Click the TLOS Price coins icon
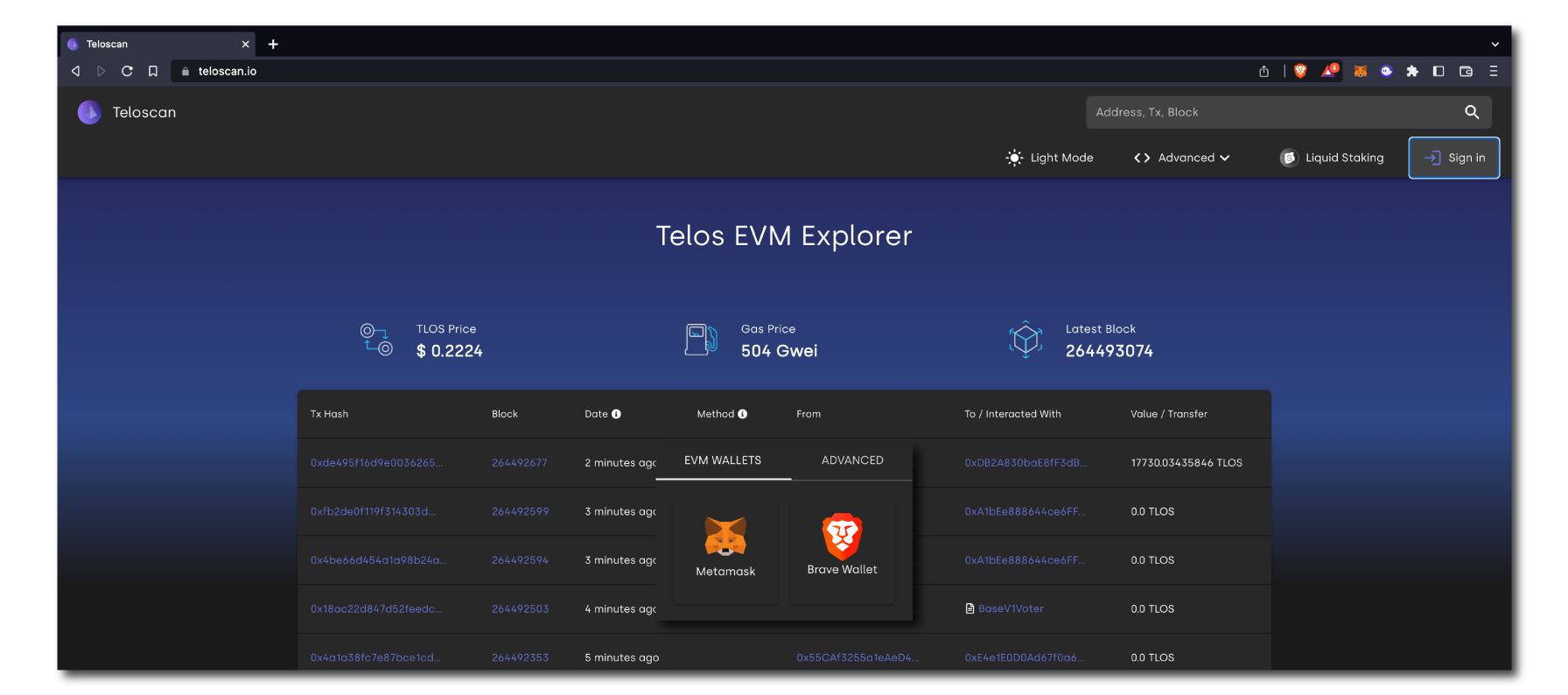This screenshot has width=1568, height=695. 376,340
